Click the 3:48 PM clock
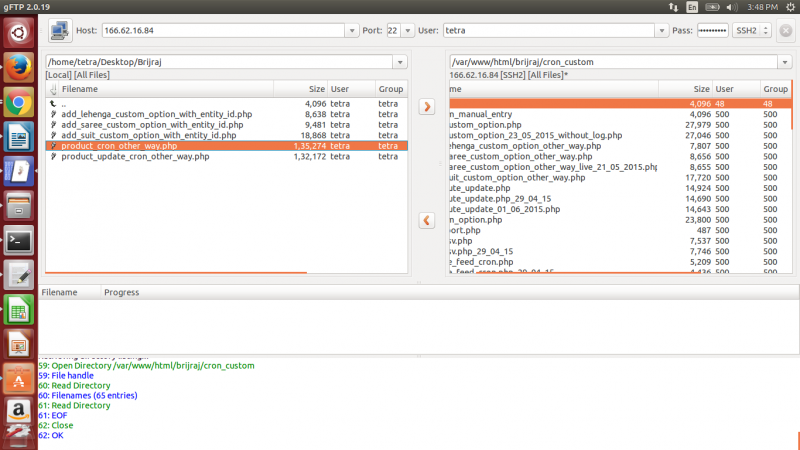 tap(762, 7)
